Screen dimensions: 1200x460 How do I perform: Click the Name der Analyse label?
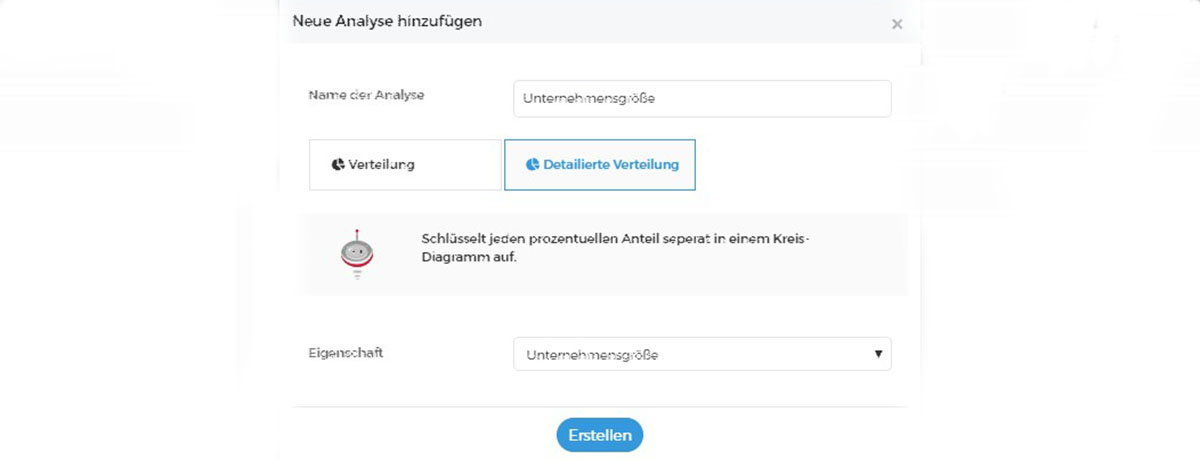click(366, 95)
